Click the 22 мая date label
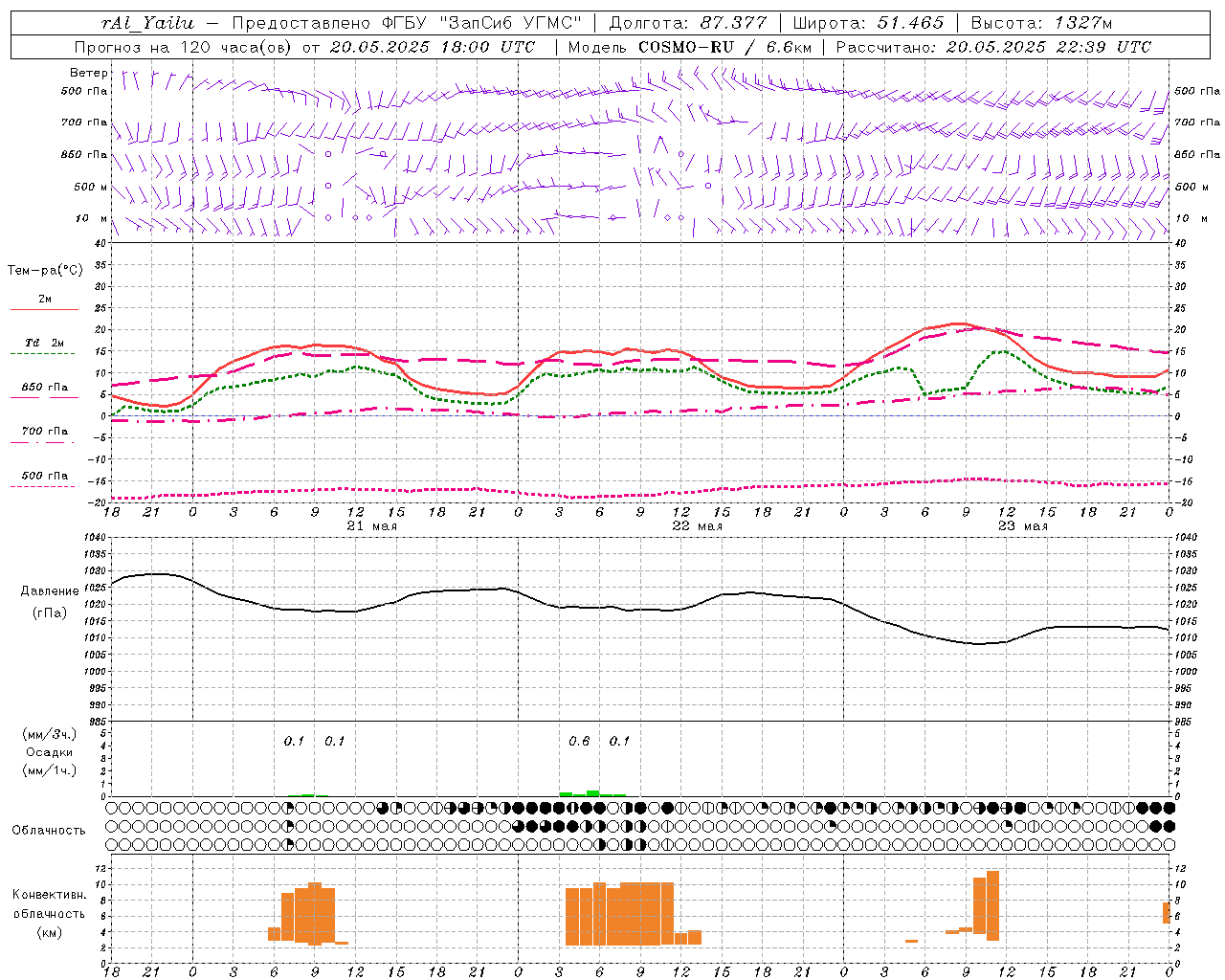The height and width of the screenshot is (980, 1225). click(697, 526)
